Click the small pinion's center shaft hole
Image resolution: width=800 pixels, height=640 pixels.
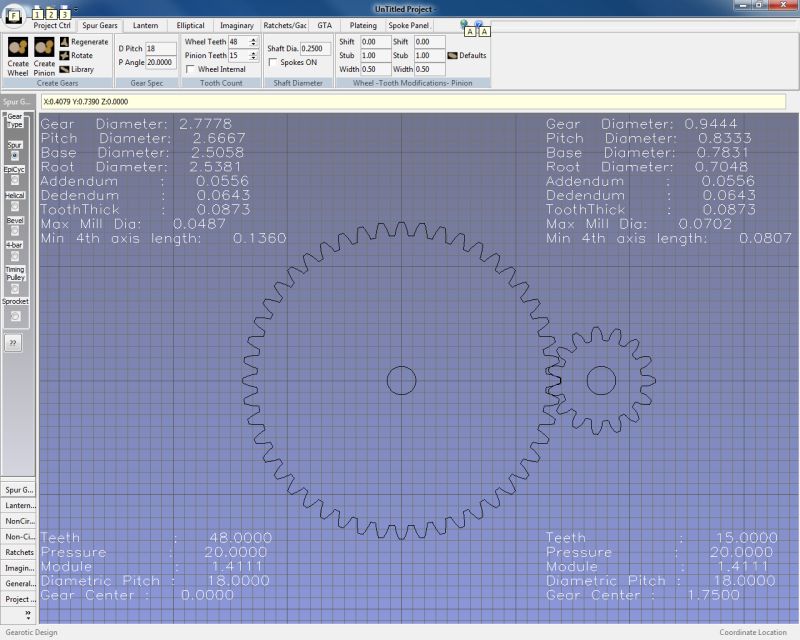pyautogui.click(x=602, y=380)
